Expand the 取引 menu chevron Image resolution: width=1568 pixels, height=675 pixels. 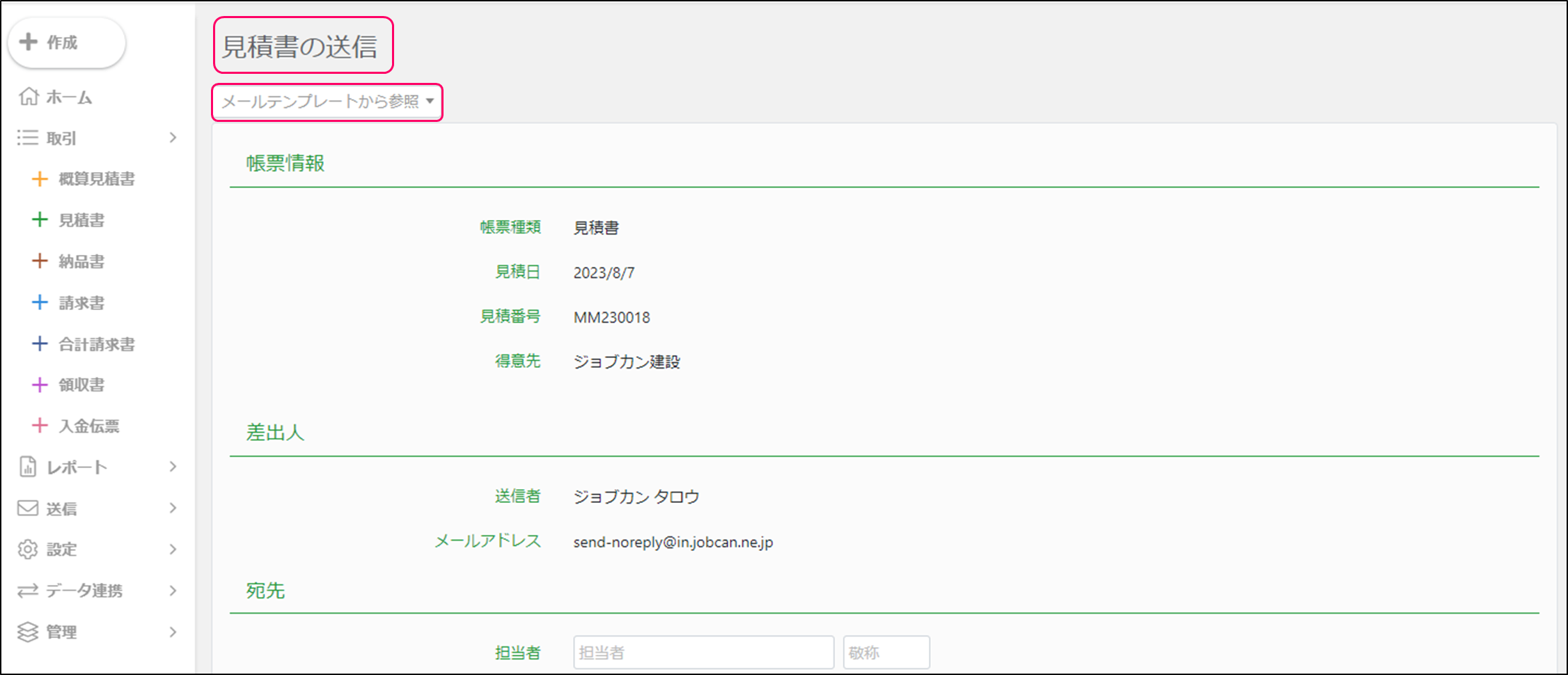pyautogui.click(x=173, y=138)
